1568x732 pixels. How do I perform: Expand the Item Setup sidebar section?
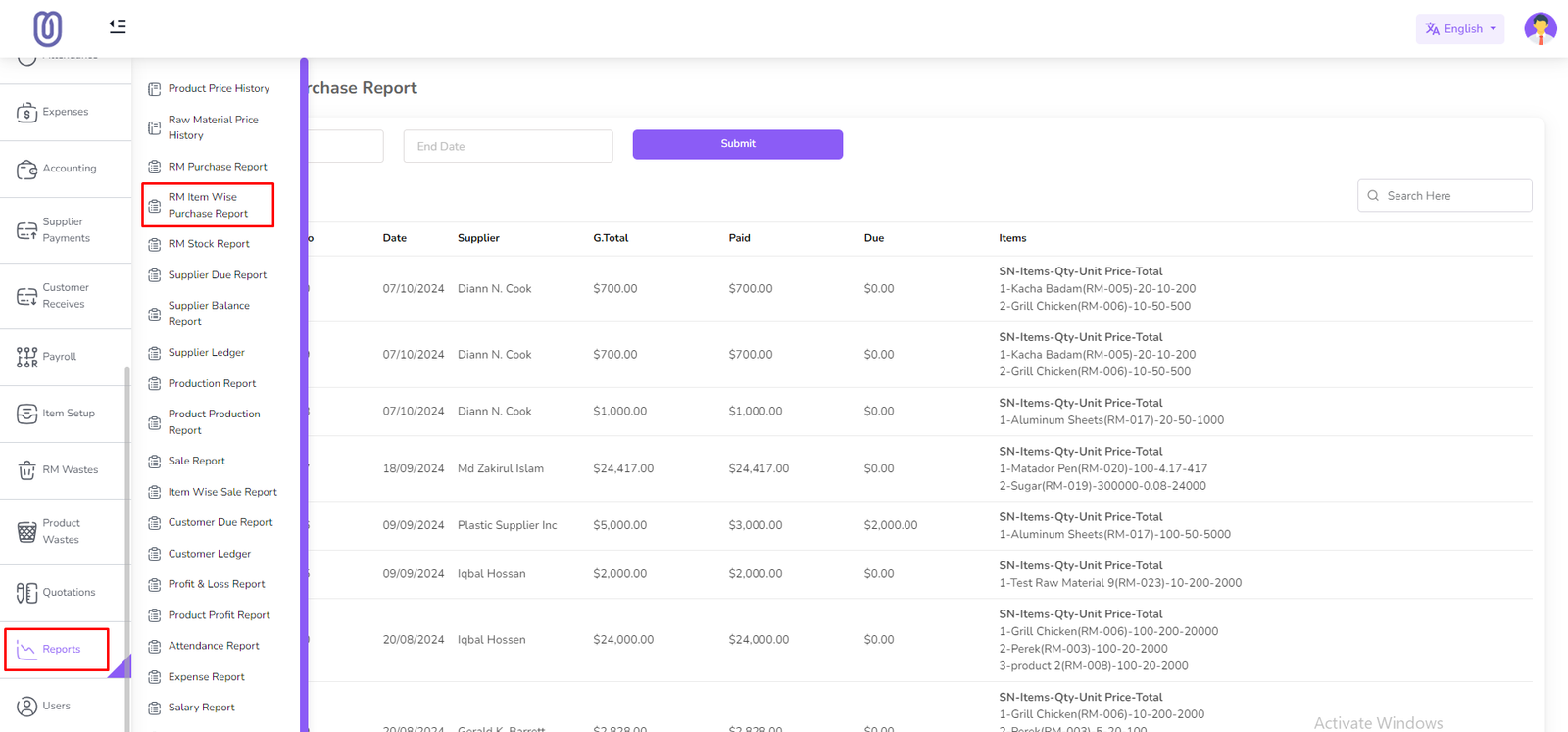coord(57,414)
